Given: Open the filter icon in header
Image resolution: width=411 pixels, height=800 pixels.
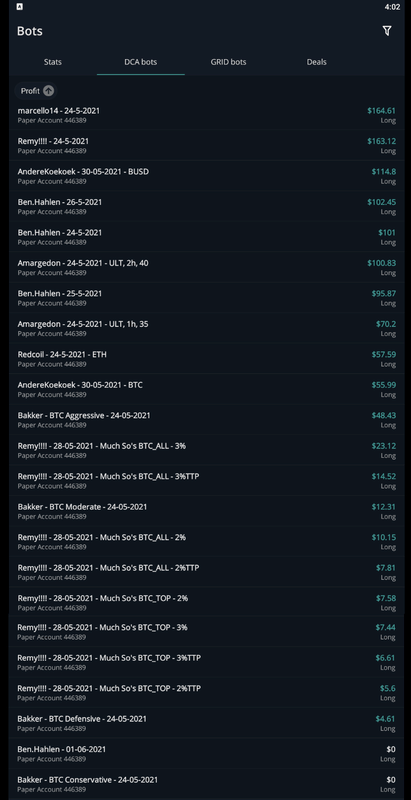Looking at the screenshot, I should 387,31.
